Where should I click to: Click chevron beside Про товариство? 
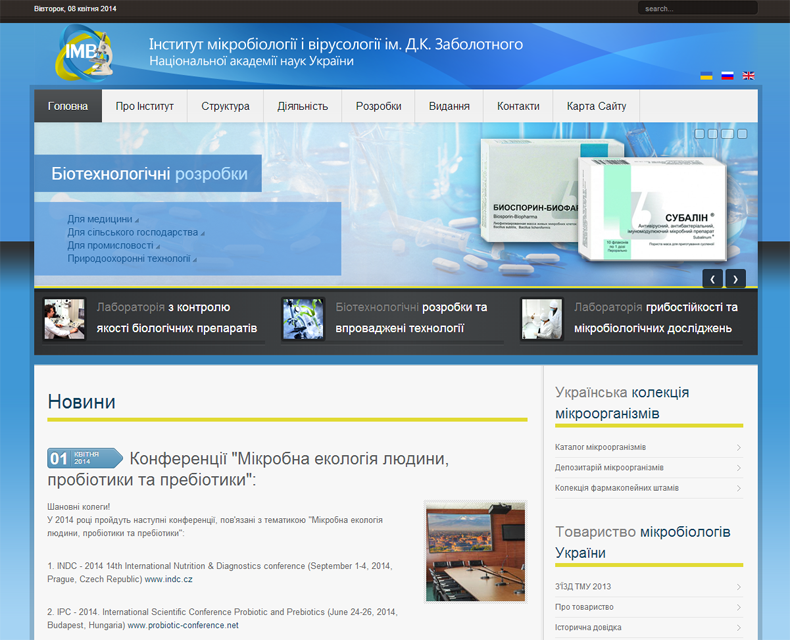(x=739, y=607)
